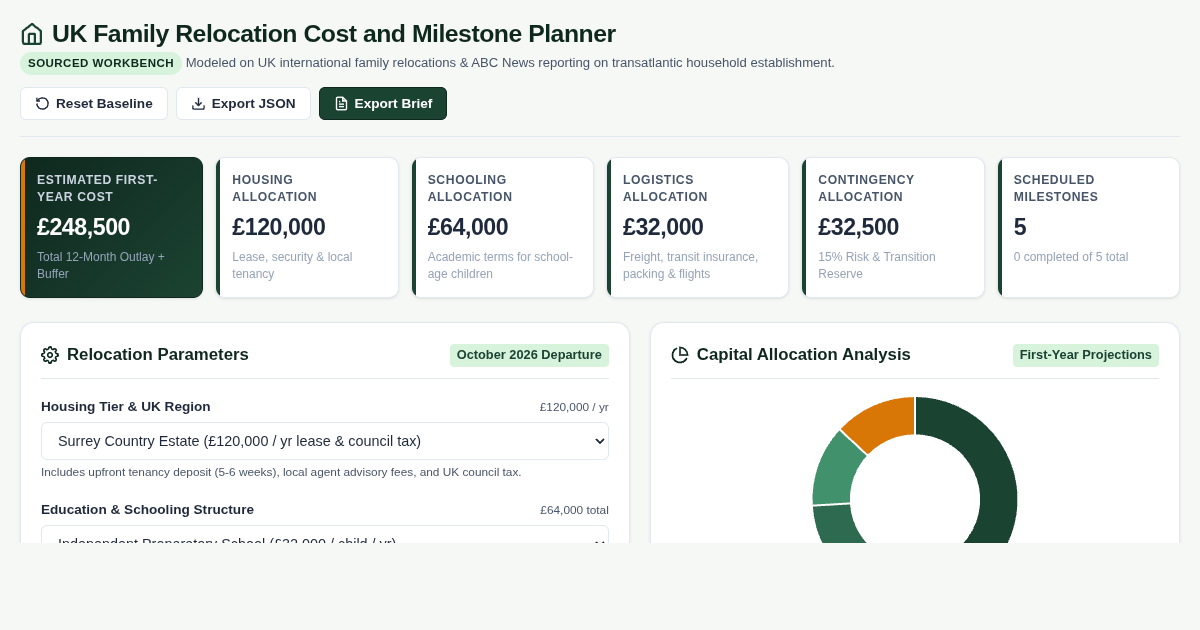Open the Education & Schooling Structure dropdown
1200x630 pixels.
tap(325, 535)
